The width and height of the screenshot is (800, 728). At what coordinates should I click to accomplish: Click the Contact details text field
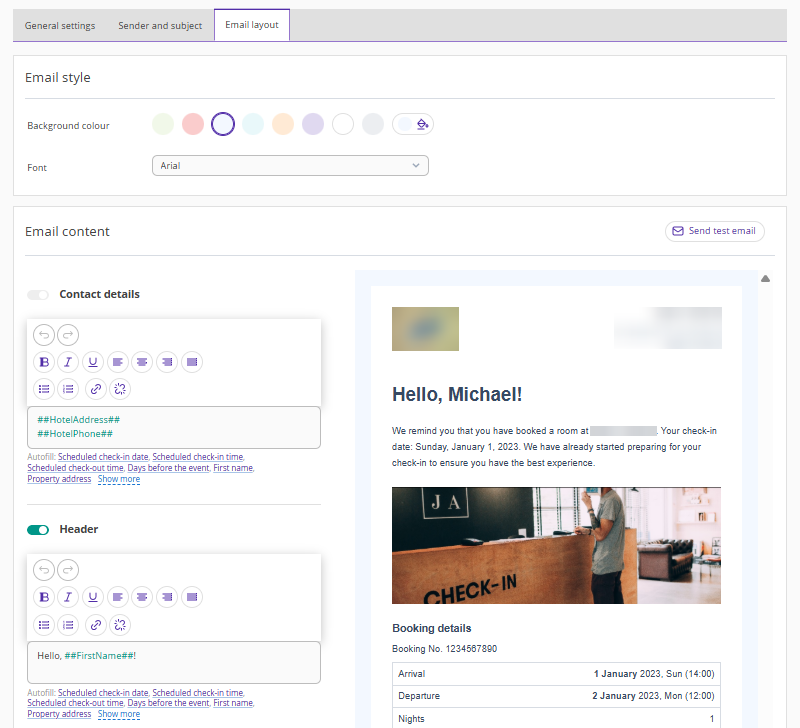(x=174, y=428)
